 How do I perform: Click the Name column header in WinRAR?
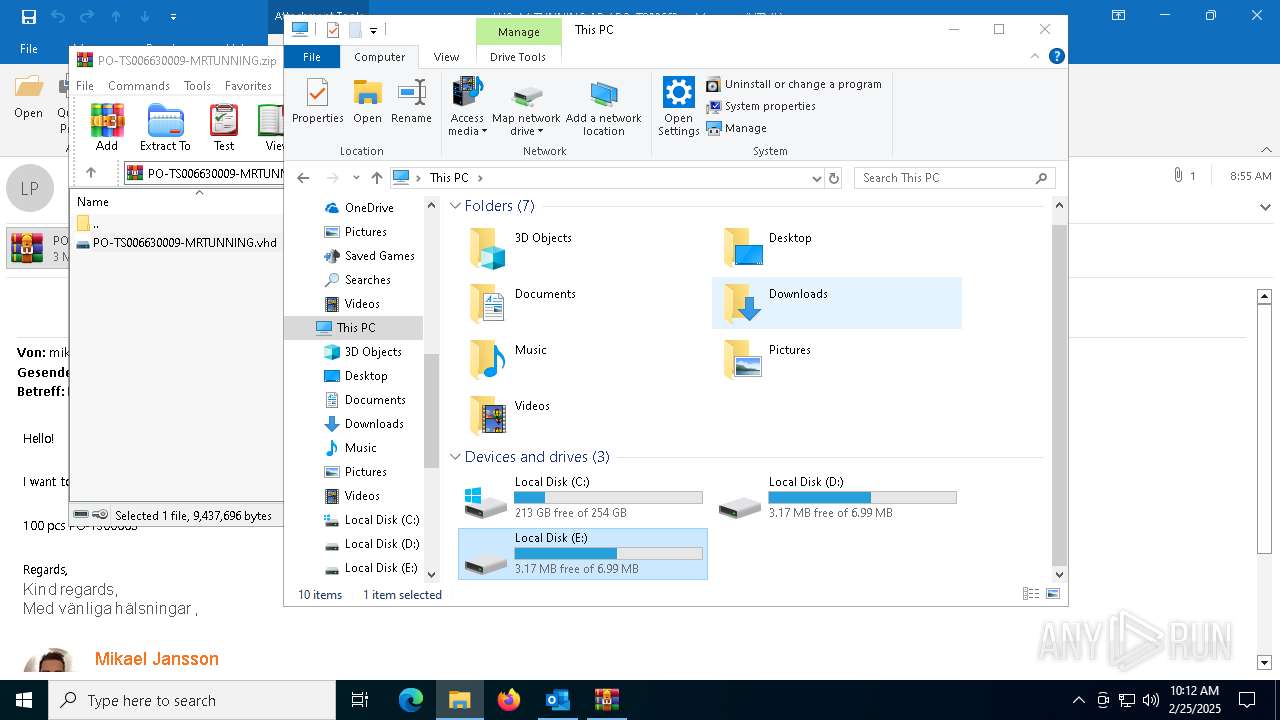[x=93, y=202]
